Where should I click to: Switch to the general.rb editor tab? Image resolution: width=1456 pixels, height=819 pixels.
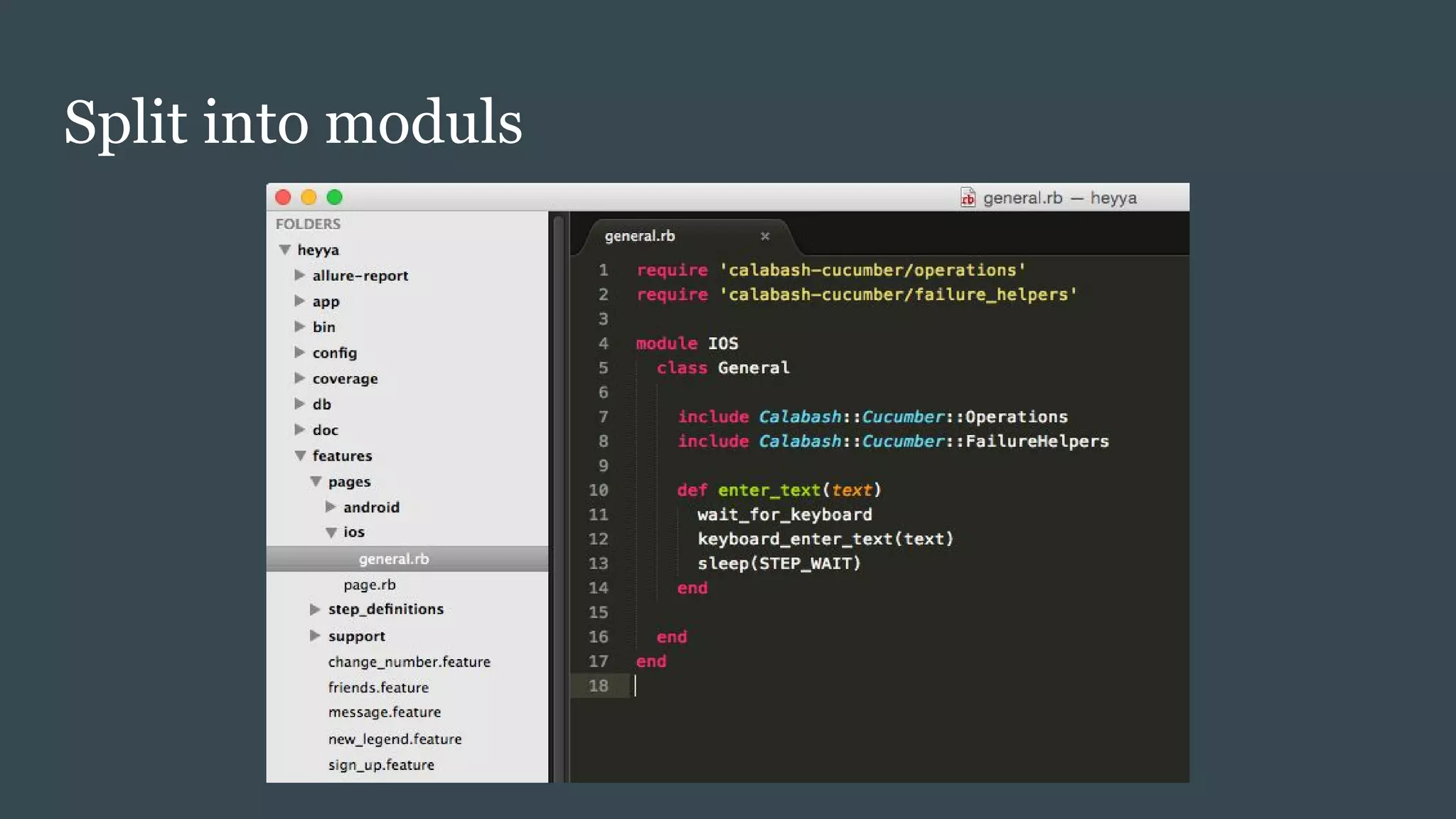pyautogui.click(x=640, y=236)
